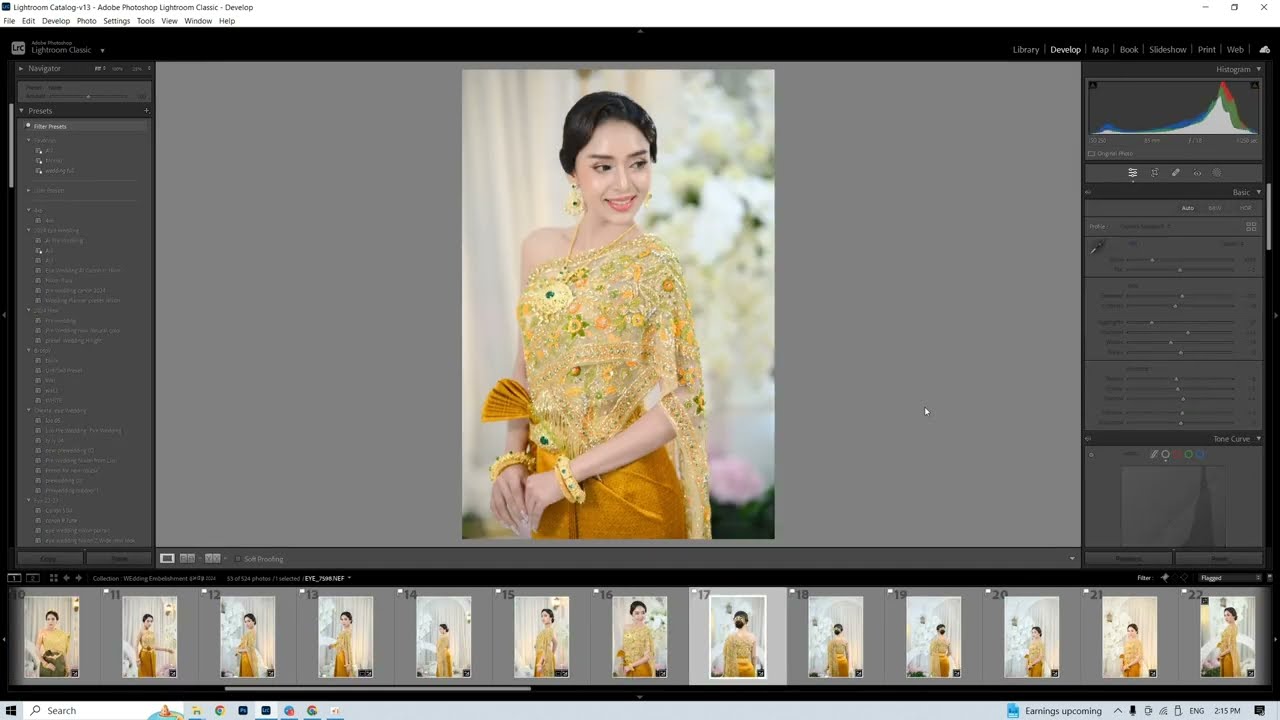Switch to Loupe view mode icon
The width and height of the screenshot is (1280, 720).
pyautogui.click(x=167, y=558)
